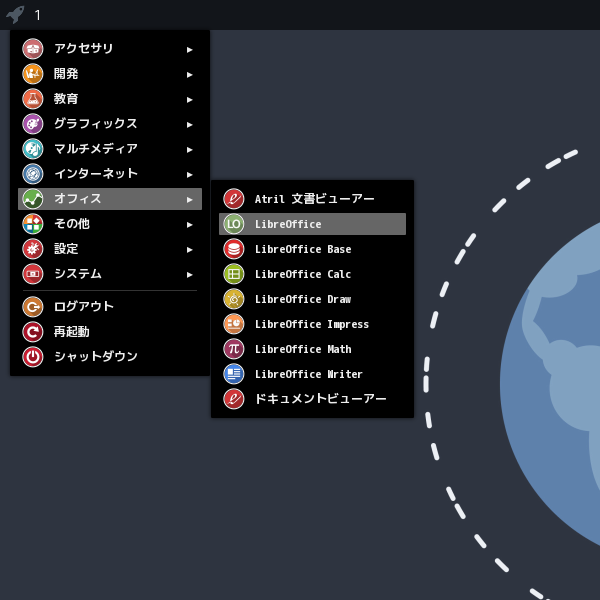The height and width of the screenshot is (600, 600).
Task: Launch the highlighted LibreOffice entry
Action: click(312, 224)
